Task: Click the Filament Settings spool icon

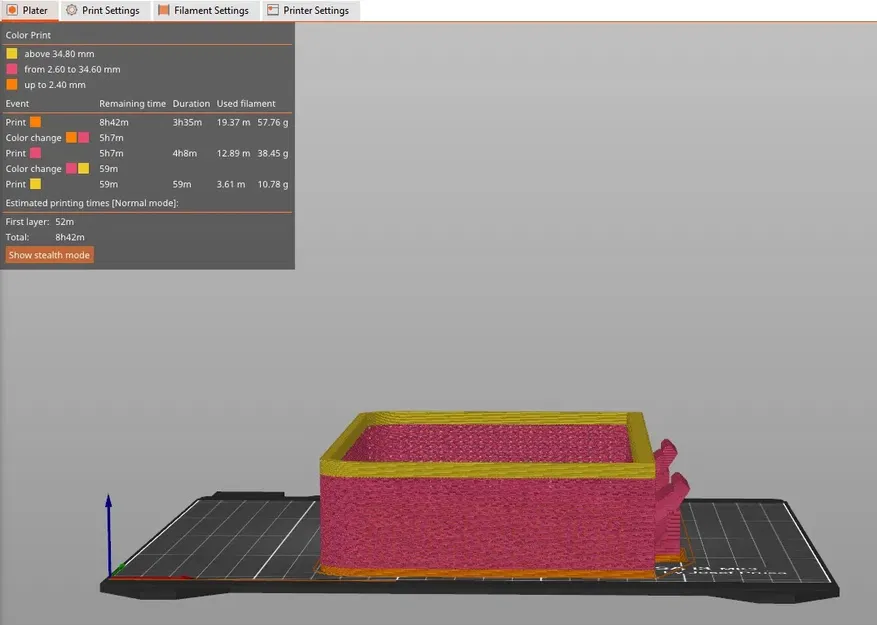Action: click(166, 10)
